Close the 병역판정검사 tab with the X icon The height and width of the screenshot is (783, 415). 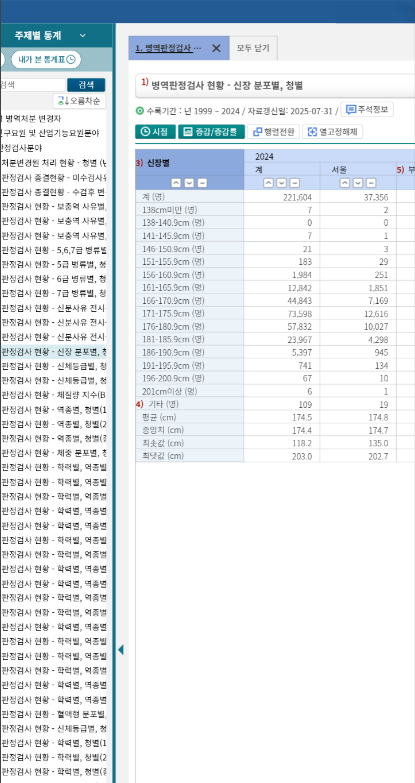(216, 48)
